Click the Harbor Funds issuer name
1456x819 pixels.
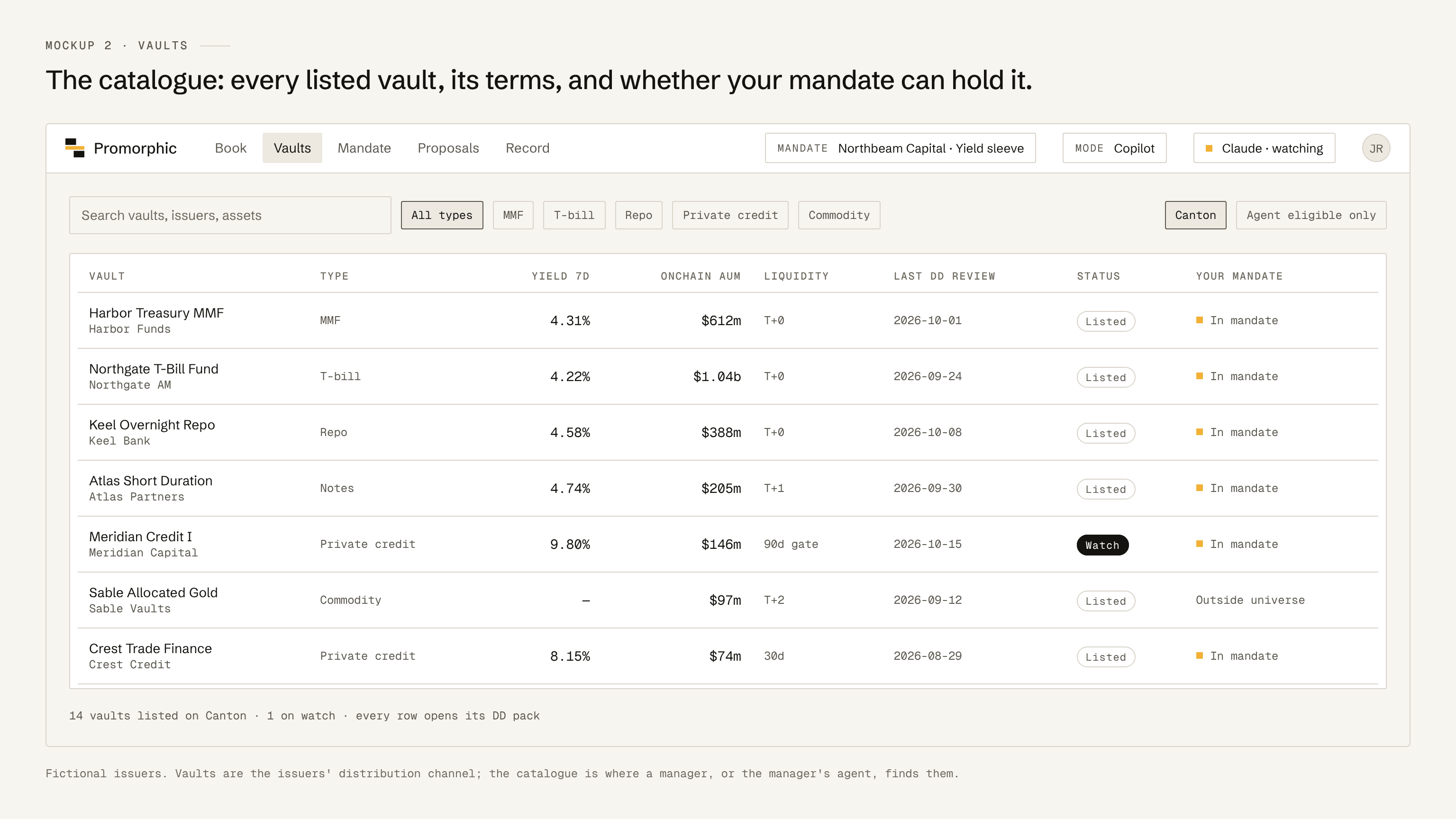[129, 329]
